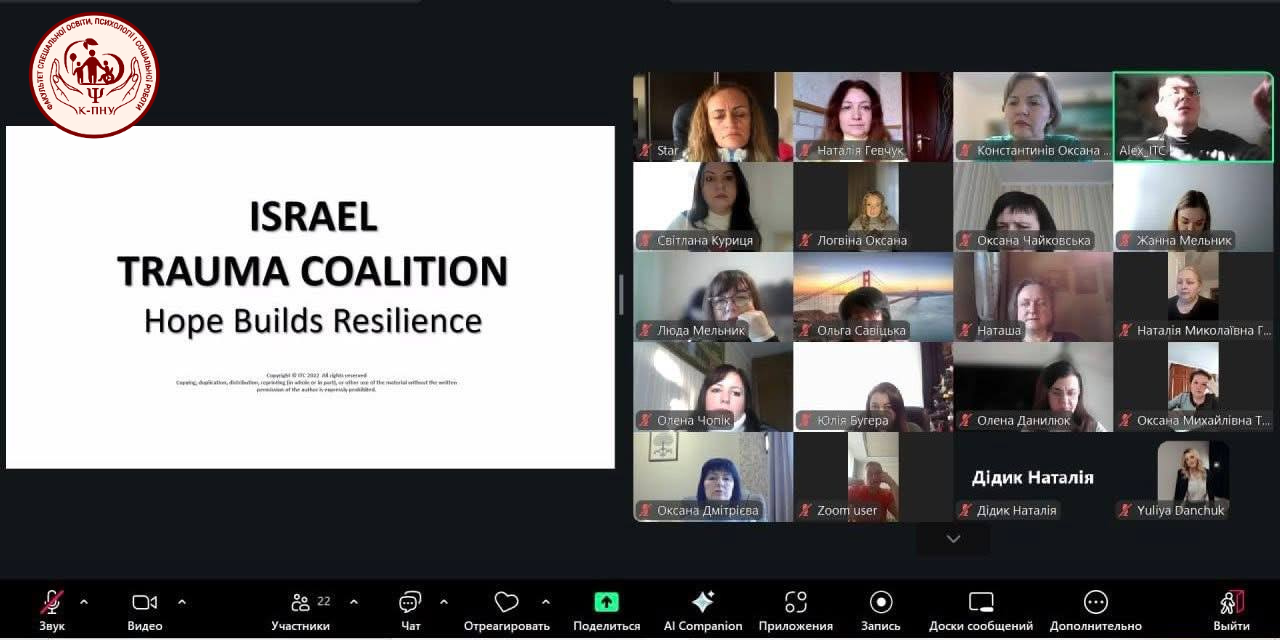
Task: Click the Отреагировать reactions heart icon
Action: click(x=506, y=603)
